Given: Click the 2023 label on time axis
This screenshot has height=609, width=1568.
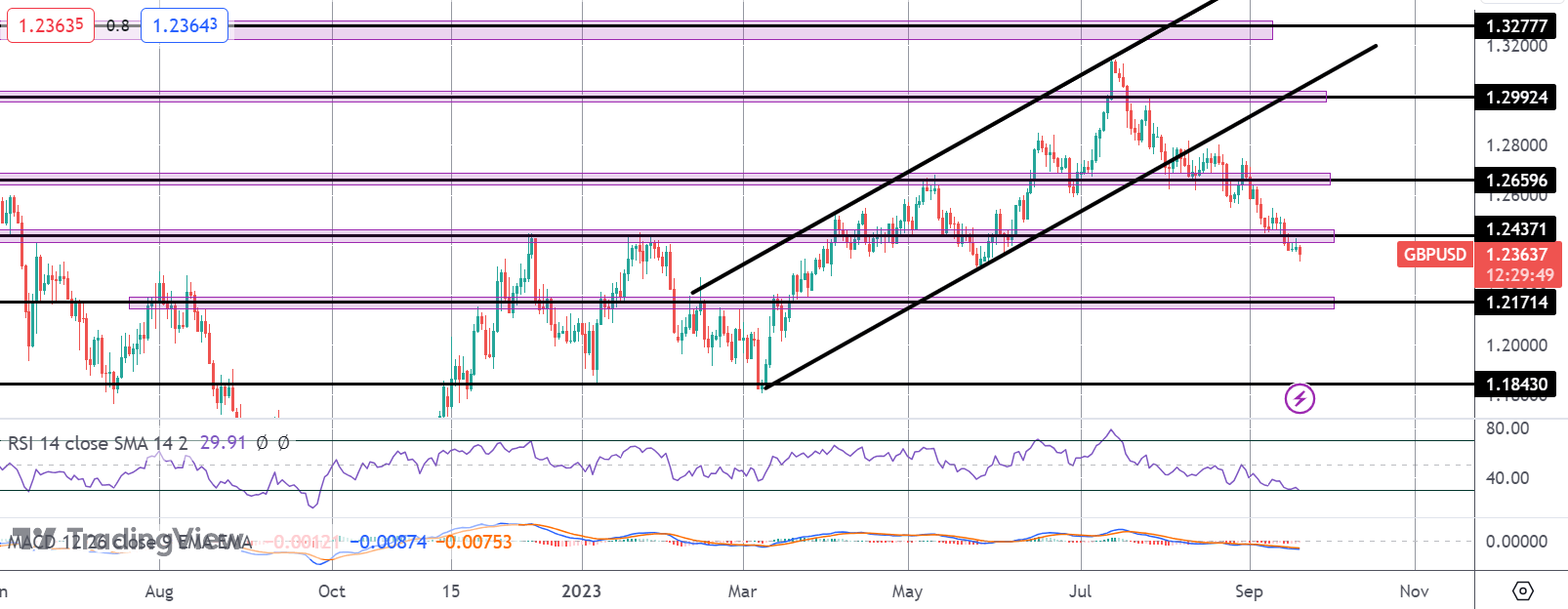Looking at the screenshot, I should [582, 591].
